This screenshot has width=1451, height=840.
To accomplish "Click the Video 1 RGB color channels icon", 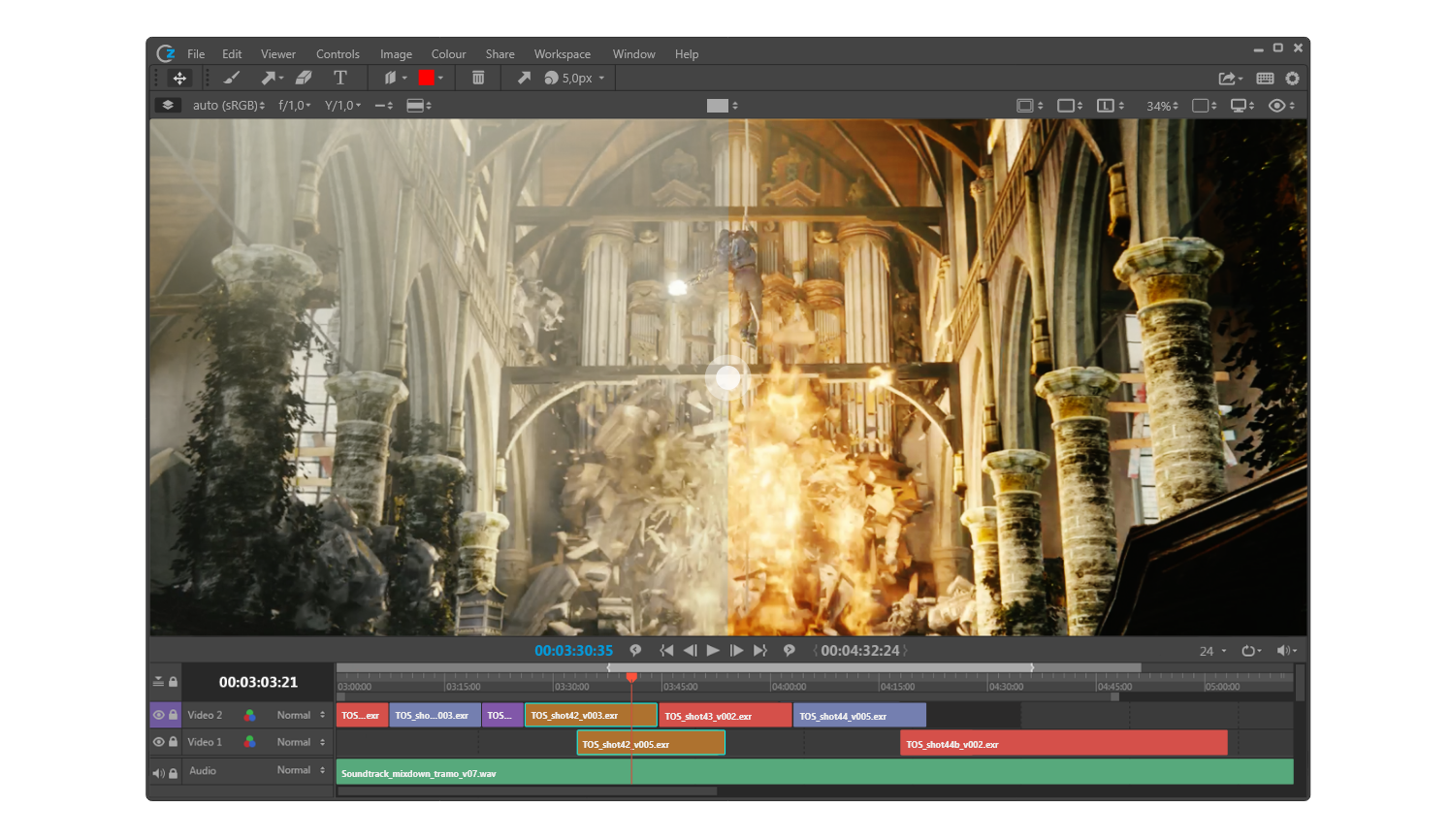I will (x=250, y=742).
